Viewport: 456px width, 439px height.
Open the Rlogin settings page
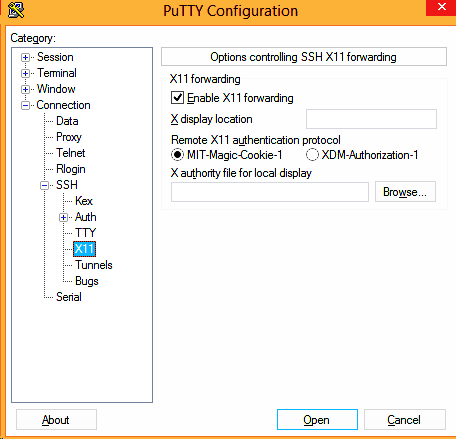click(x=71, y=169)
